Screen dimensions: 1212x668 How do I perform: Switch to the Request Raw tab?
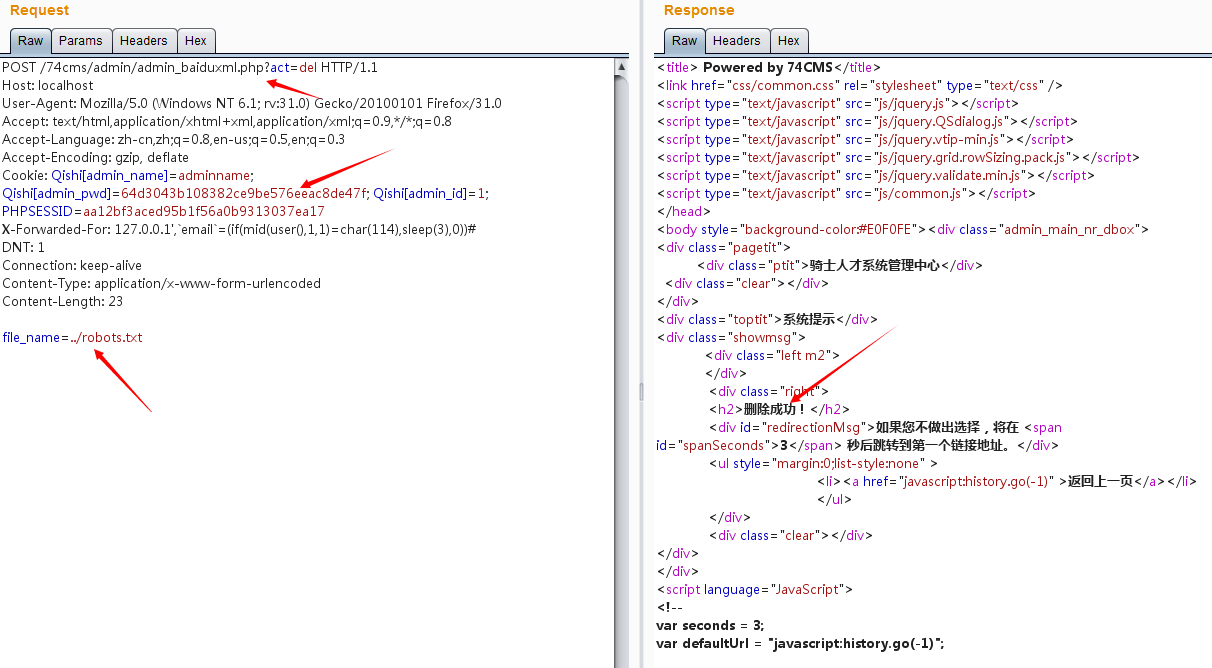[x=30, y=41]
